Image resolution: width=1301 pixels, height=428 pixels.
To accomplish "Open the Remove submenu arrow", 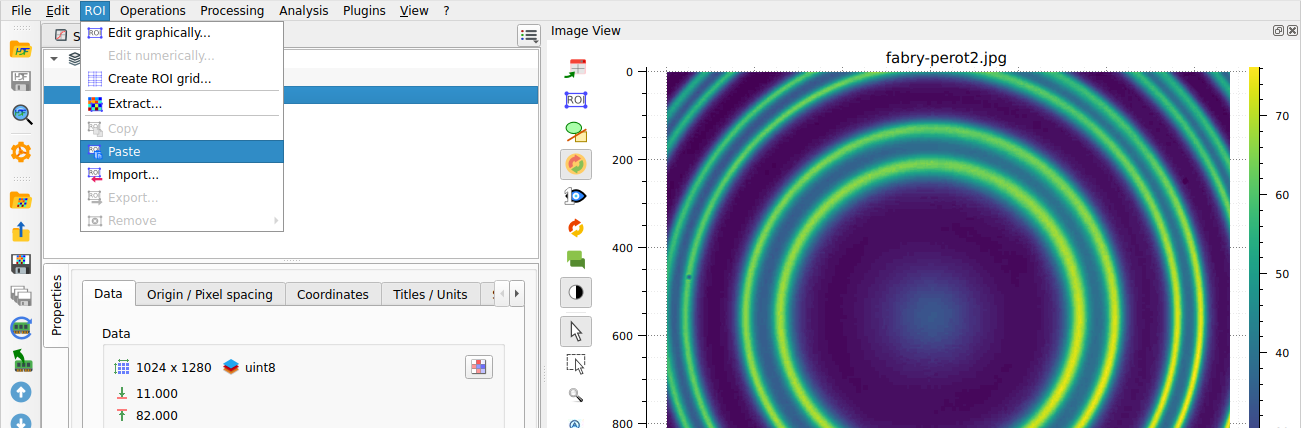I will [x=275, y=221].
